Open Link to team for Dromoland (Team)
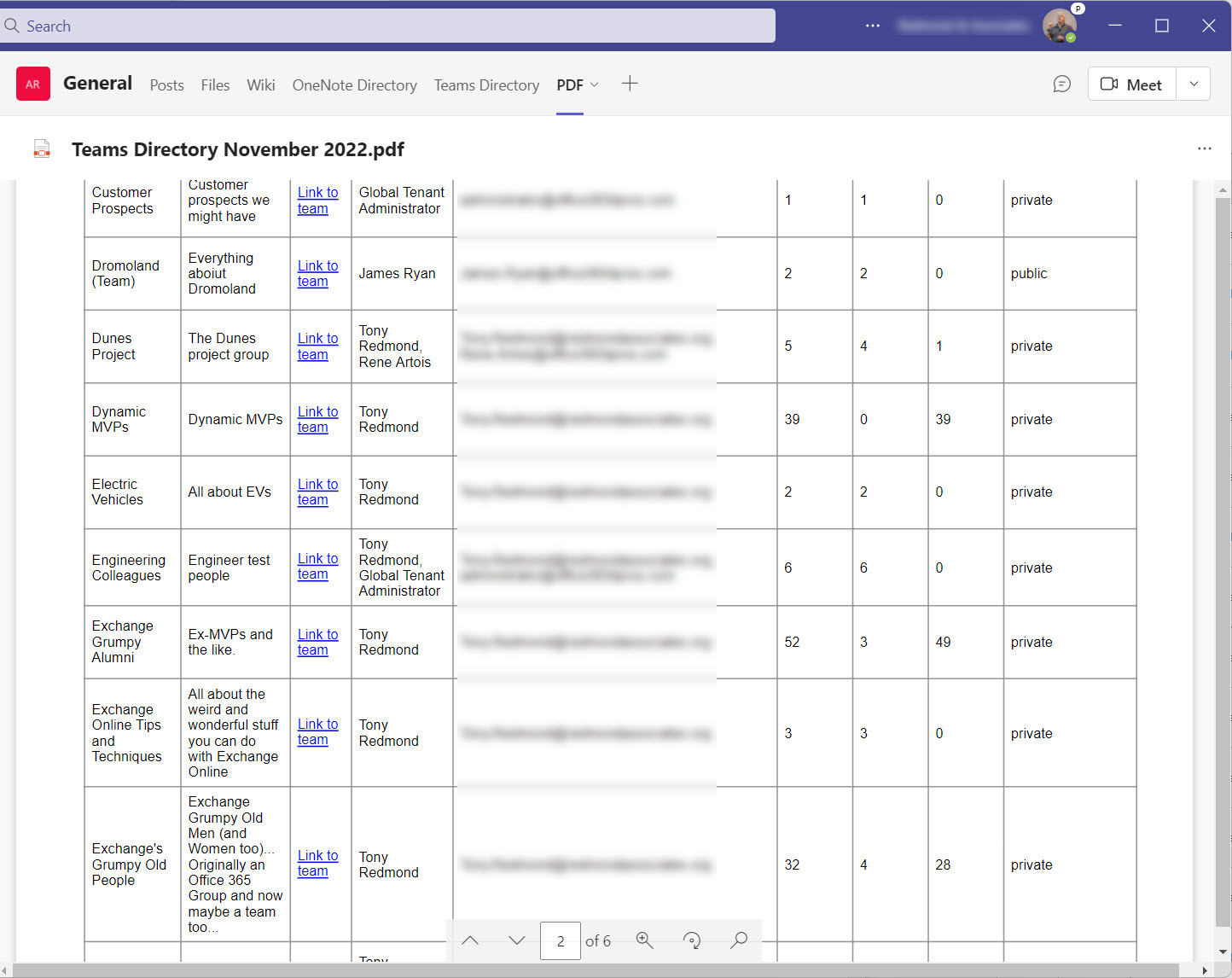 (317, 273)
